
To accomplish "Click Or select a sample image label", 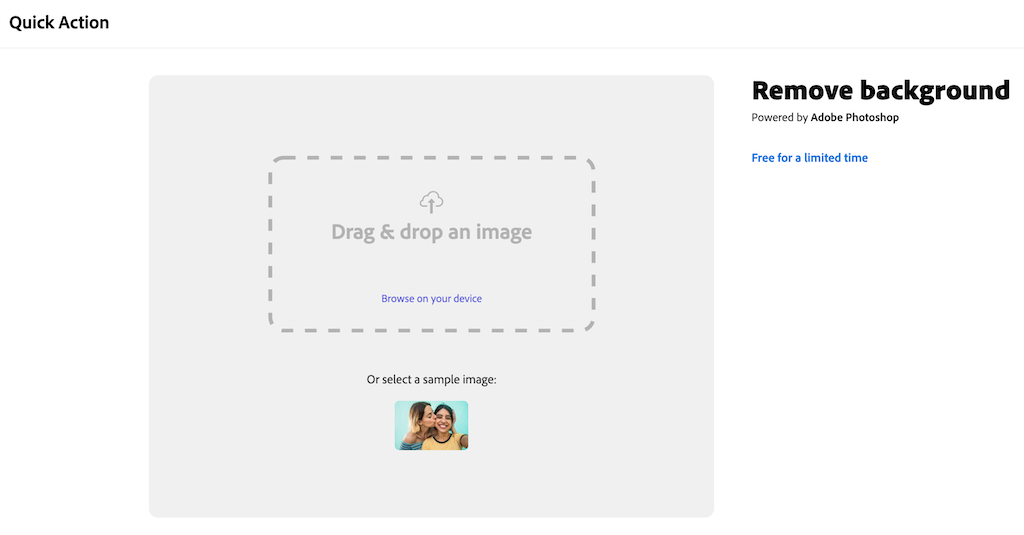I will click(431, 380).
